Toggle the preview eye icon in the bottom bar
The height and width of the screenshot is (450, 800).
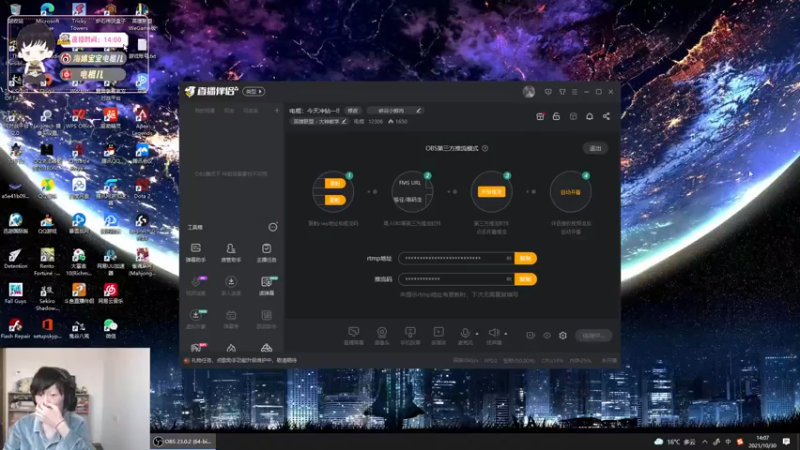[x=547, y=335]
